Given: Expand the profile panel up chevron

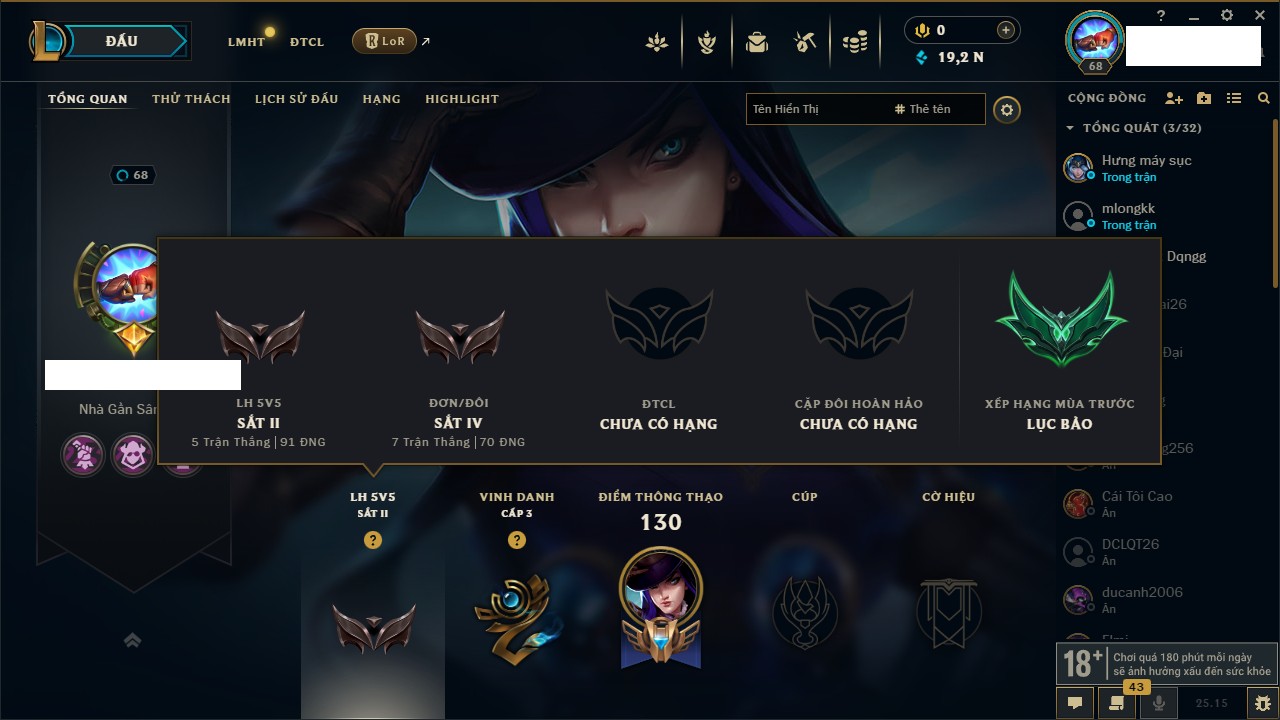Looking at the screenshot, I should (x=132, y=640).
